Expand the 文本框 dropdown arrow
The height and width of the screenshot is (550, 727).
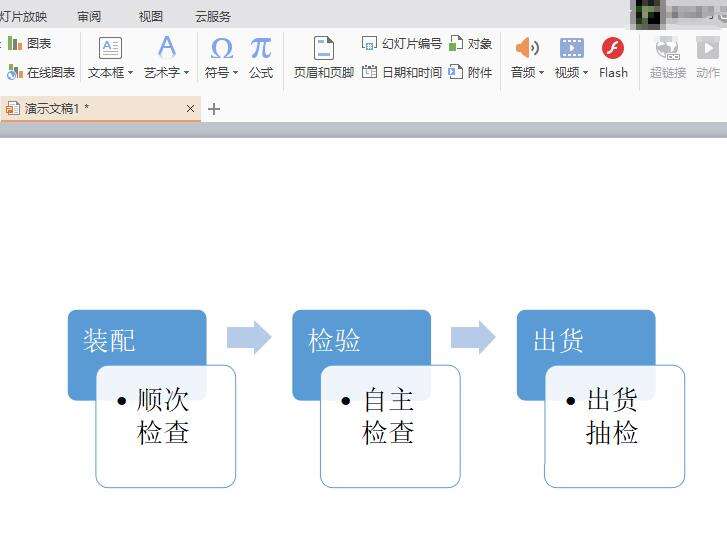tap(130, 73)
